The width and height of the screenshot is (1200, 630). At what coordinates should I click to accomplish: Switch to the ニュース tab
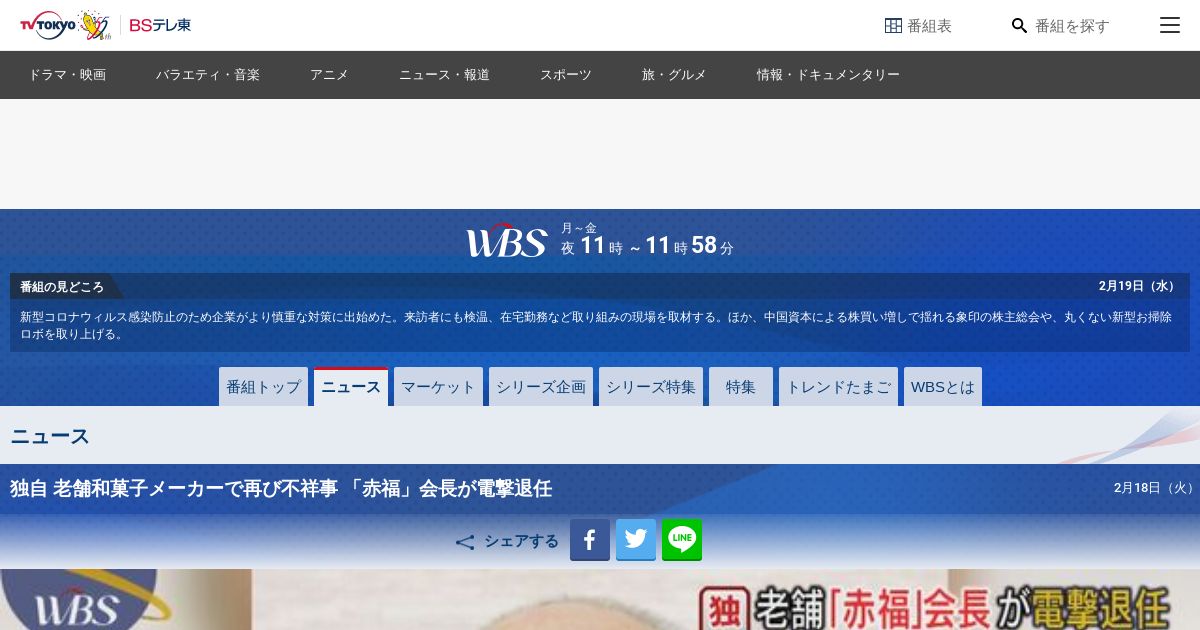(x=351, y=386)
